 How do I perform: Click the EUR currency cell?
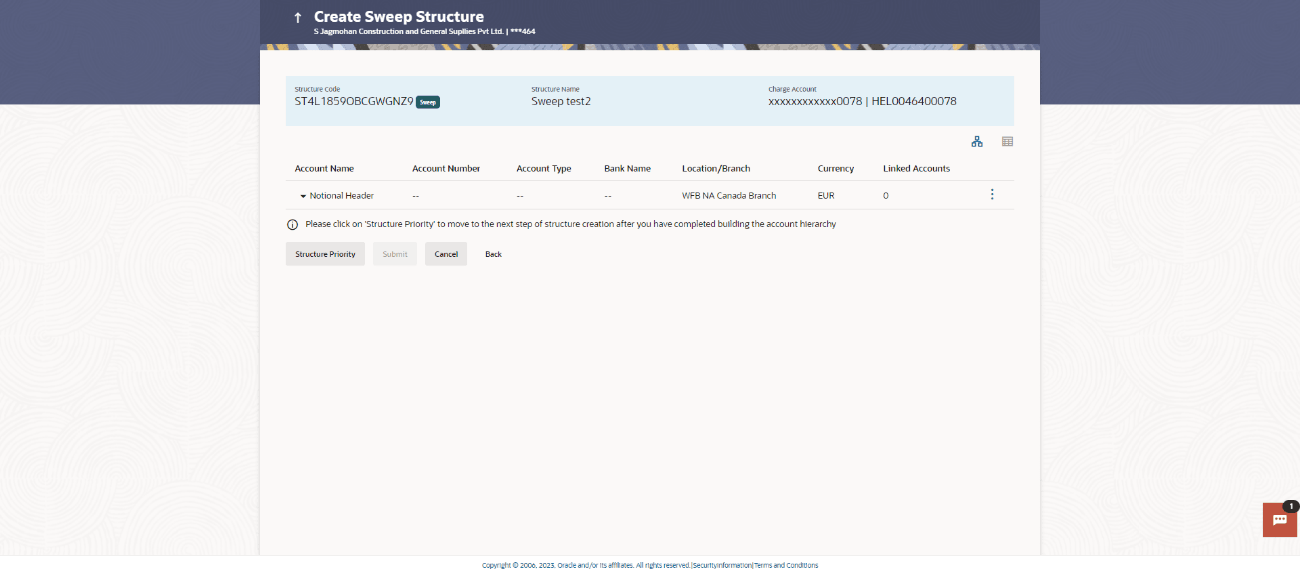tap(826, 196)
